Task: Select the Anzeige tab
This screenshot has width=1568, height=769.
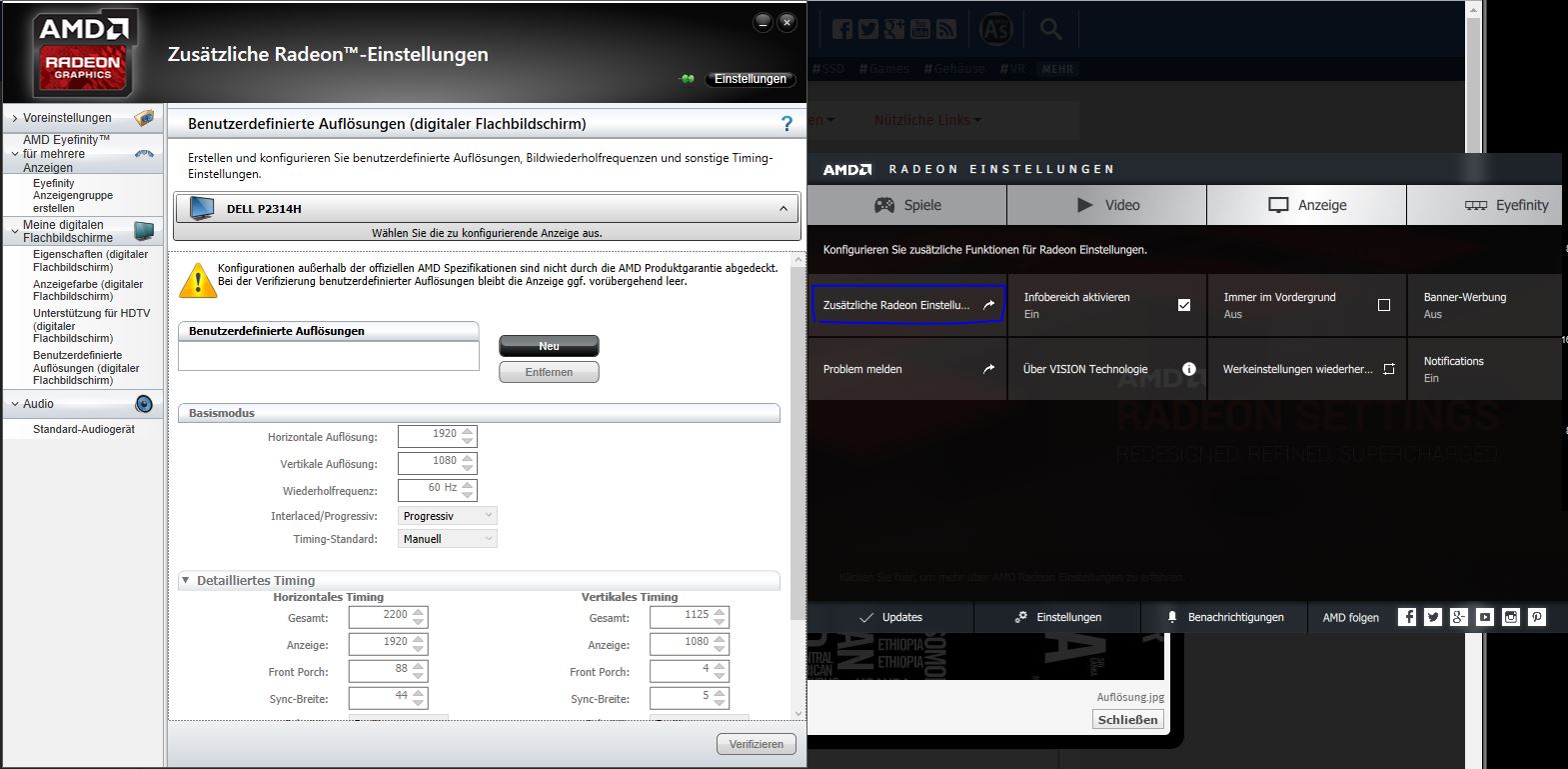Action: point(1307,205)
